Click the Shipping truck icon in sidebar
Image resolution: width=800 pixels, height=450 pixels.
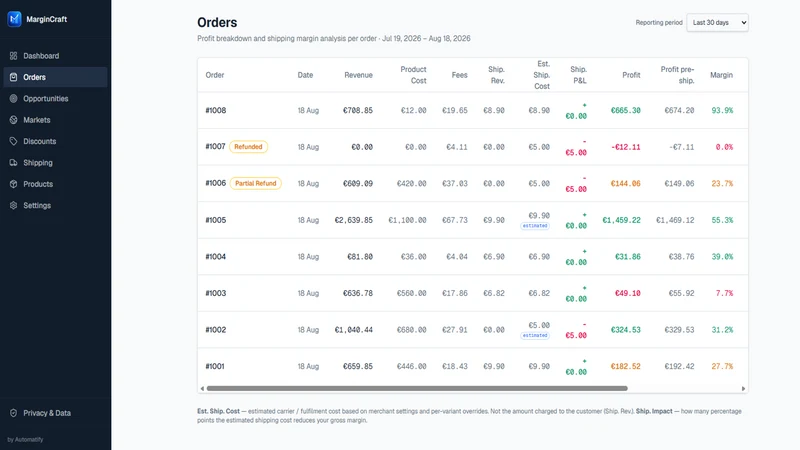click(13, 163)
